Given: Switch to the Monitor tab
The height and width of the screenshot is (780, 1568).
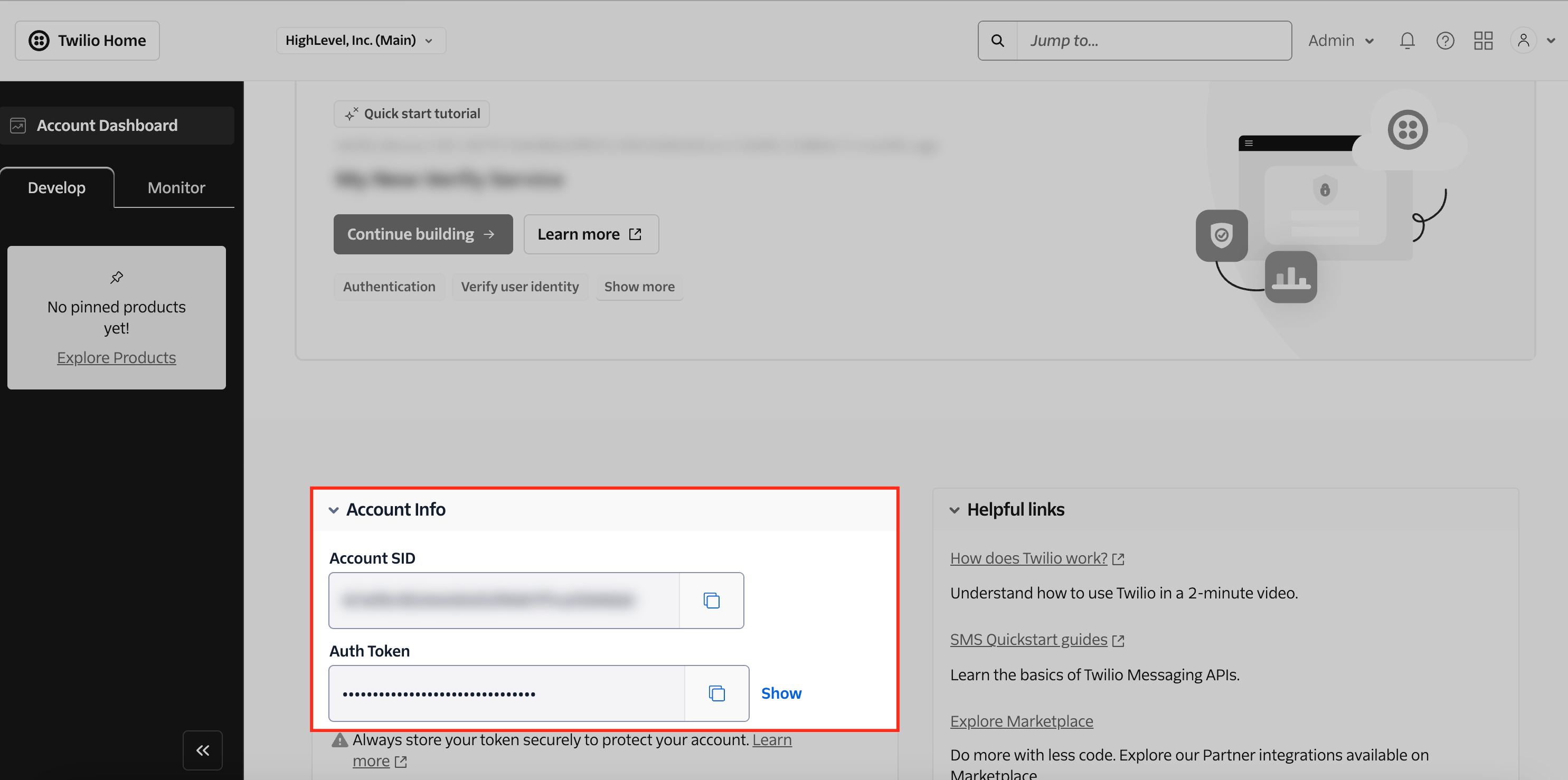Looking at the screenshot, I should [x=176, y=187].
